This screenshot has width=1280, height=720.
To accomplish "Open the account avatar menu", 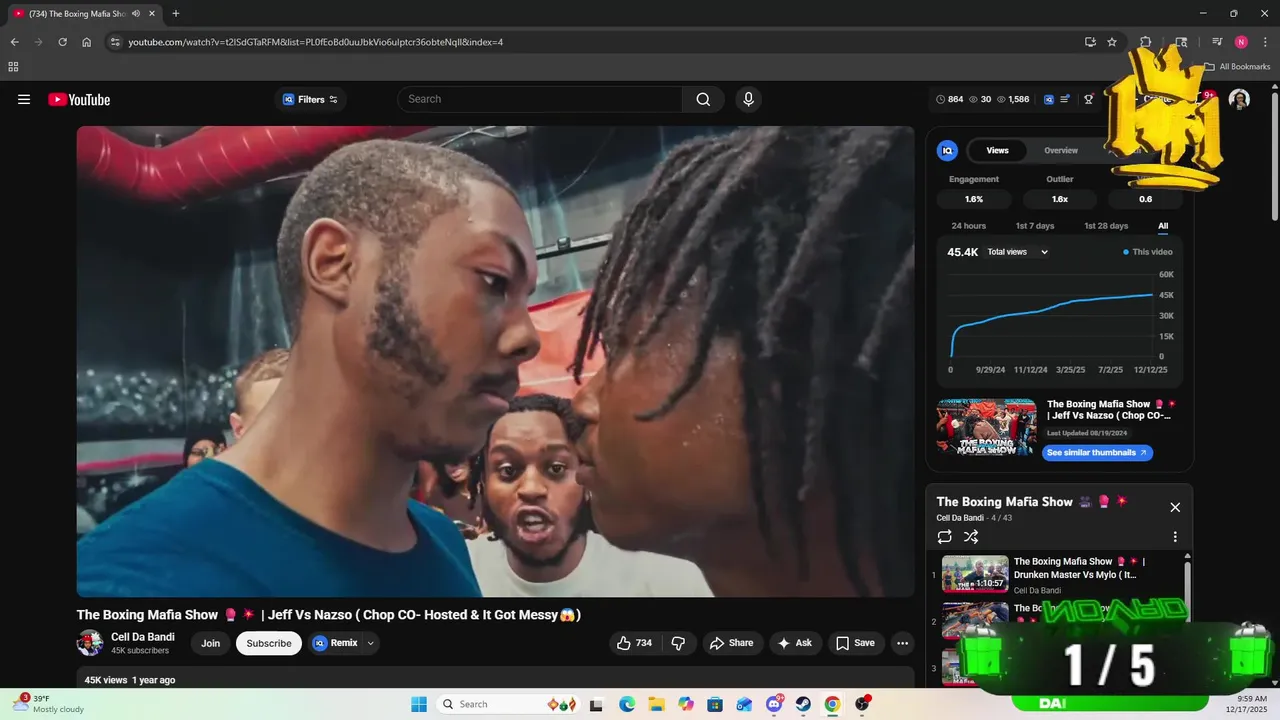I will (x=1239, y=99).
